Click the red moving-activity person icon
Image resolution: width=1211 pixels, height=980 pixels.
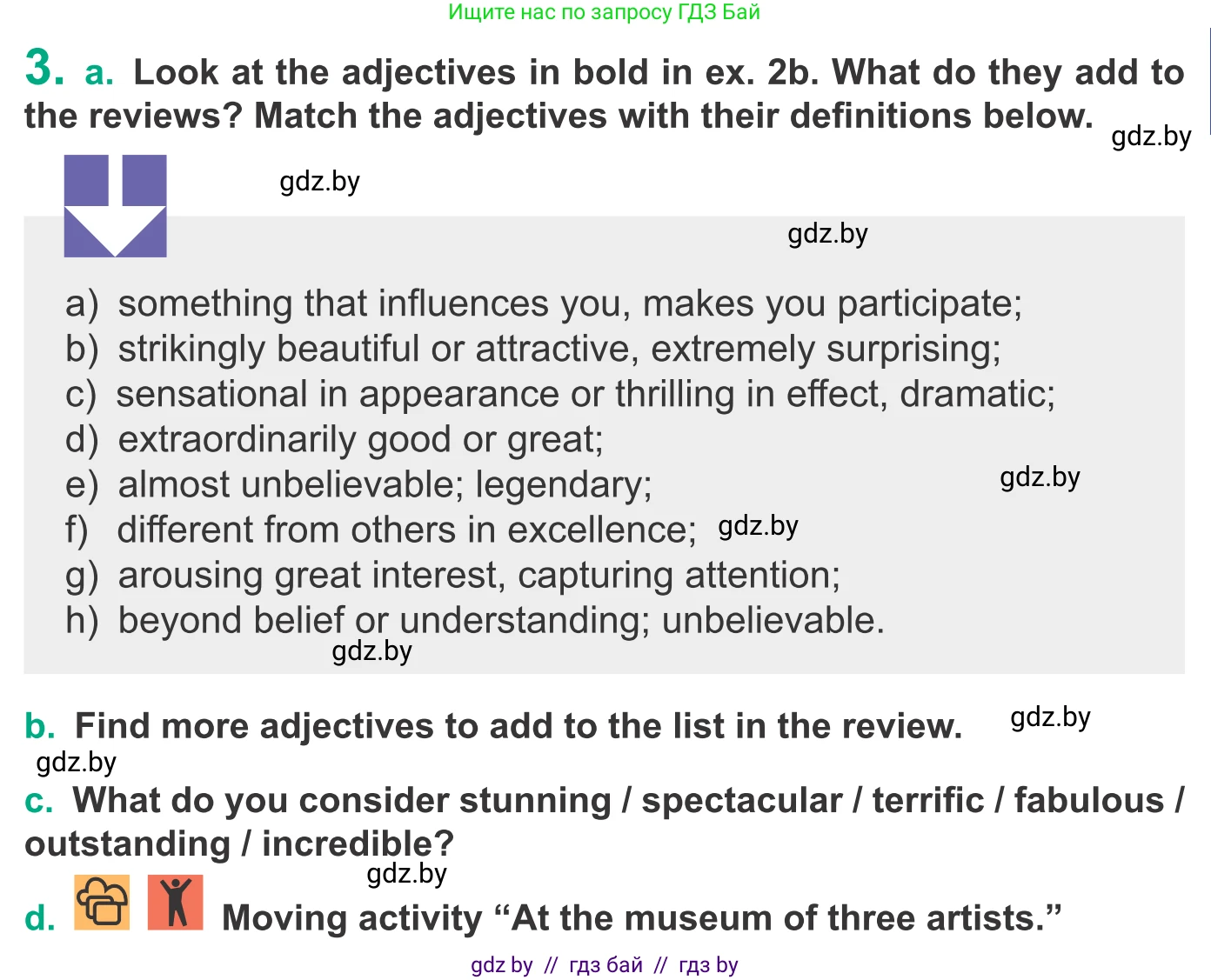click(x=176, y=903)
